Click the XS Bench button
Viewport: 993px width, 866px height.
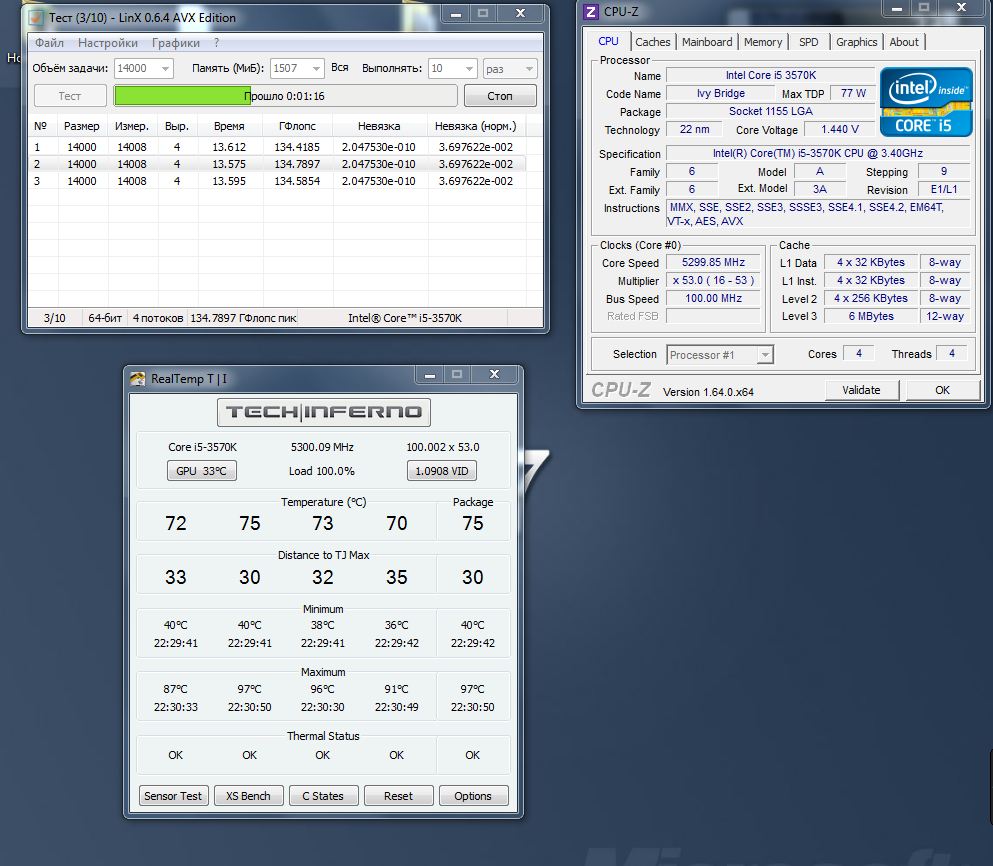(248, 796)
